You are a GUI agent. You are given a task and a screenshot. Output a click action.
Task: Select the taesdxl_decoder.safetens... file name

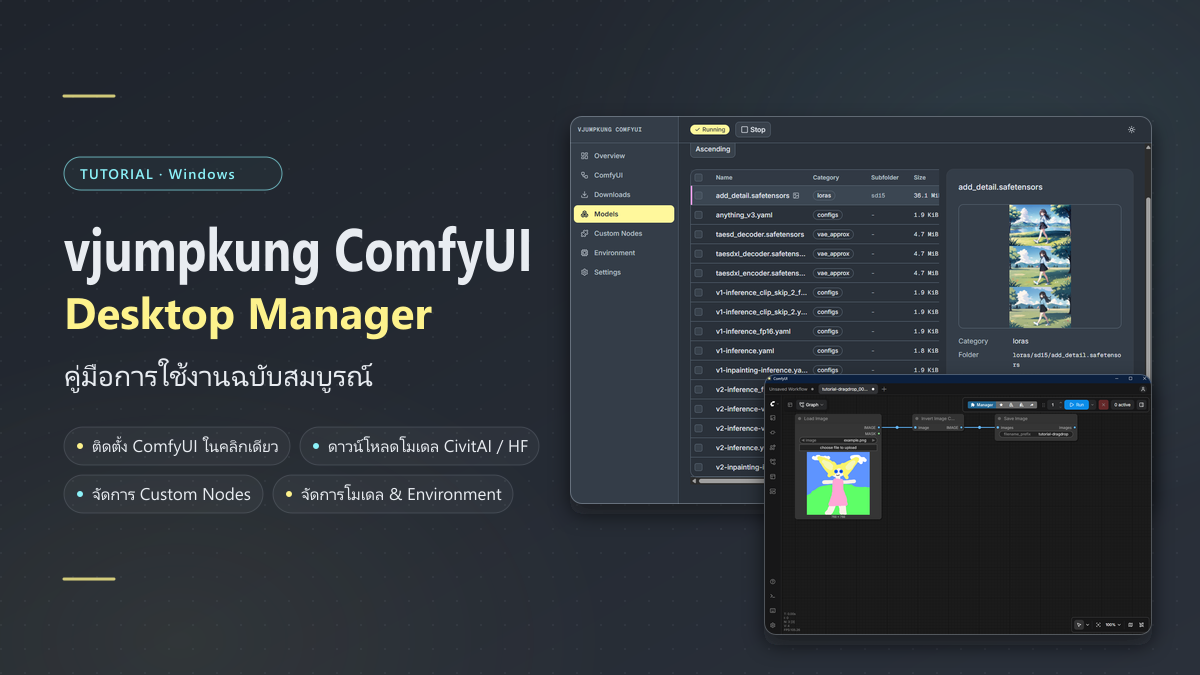(x=760, y=254)
